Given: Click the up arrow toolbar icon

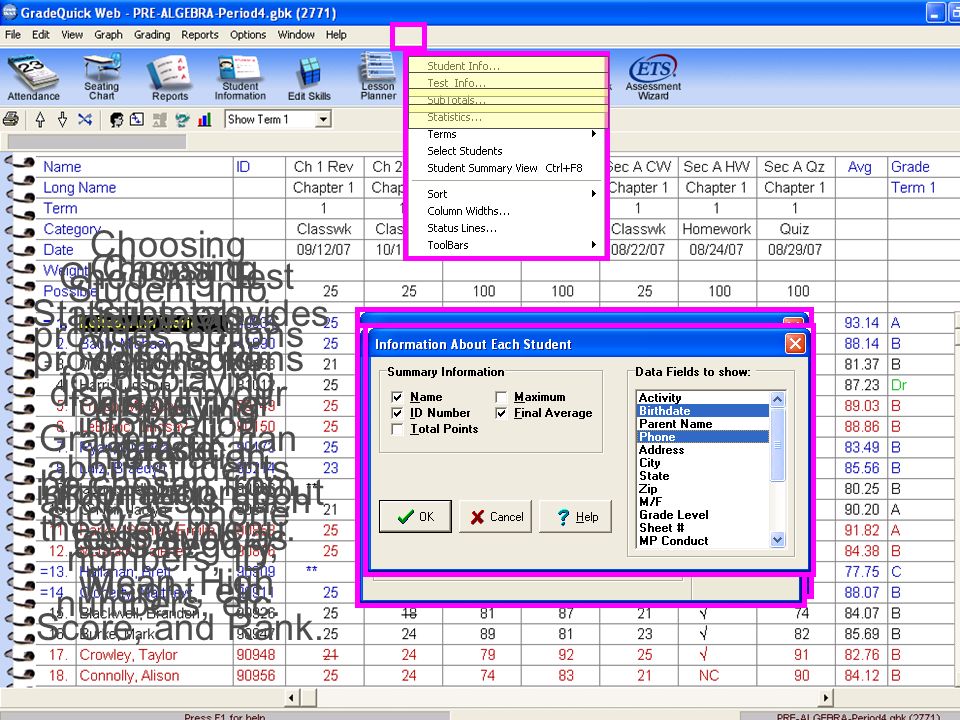Looking at the screenshot, I should click(40, 119).
